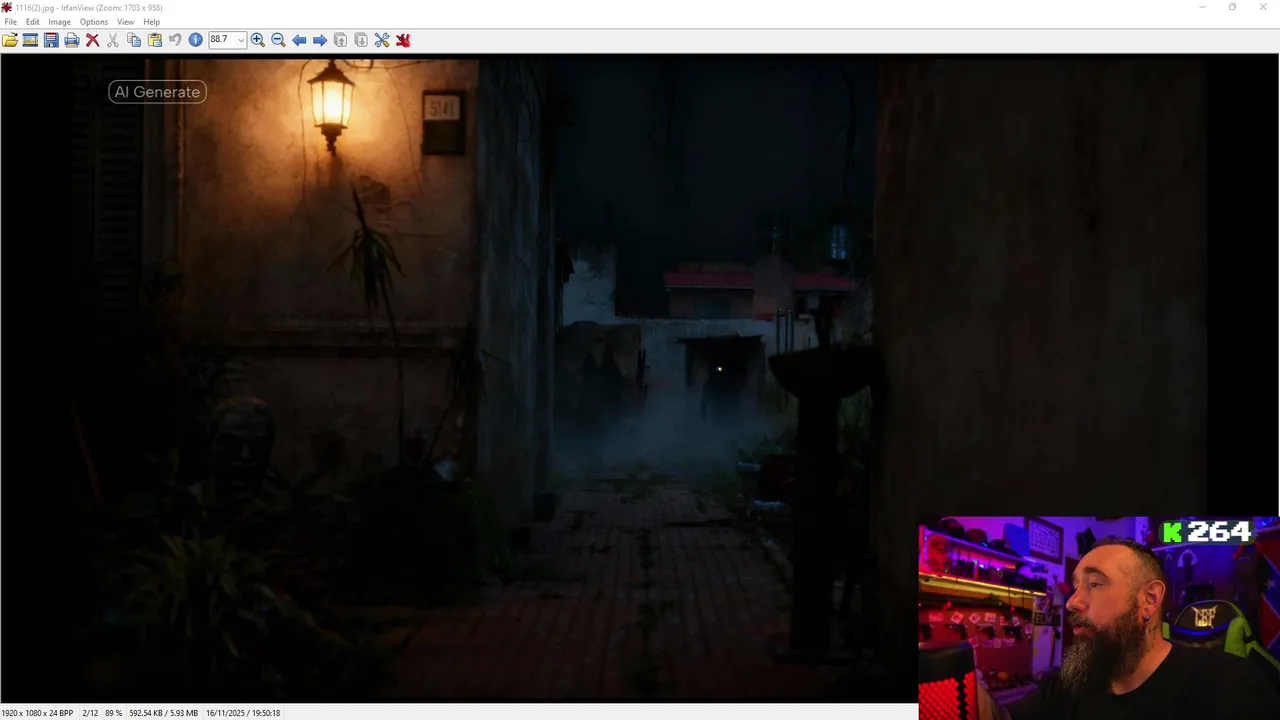The width and height of the screenshot is (1280, 720).
Task: Open the Edit menu
Action: pyautogui.click(x=33, y=22)
